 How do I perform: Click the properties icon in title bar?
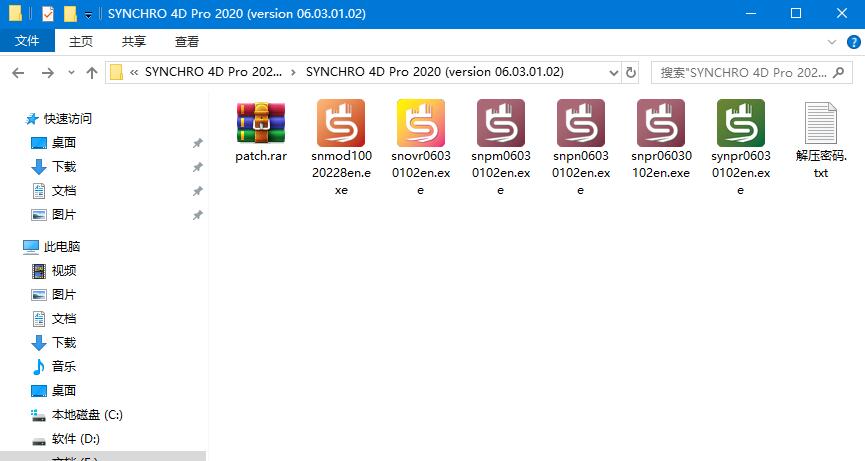pyautogui.click(x=48, y=13)
